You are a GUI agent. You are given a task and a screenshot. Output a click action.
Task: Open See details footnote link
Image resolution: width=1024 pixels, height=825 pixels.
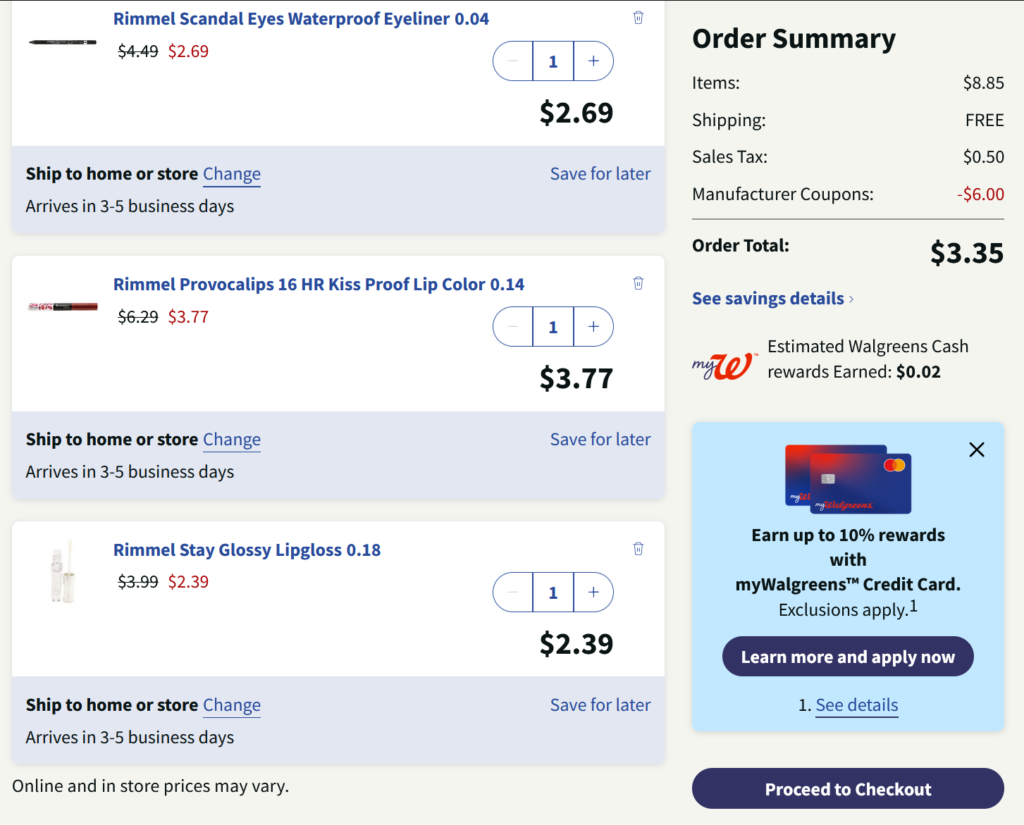[856, 705]
